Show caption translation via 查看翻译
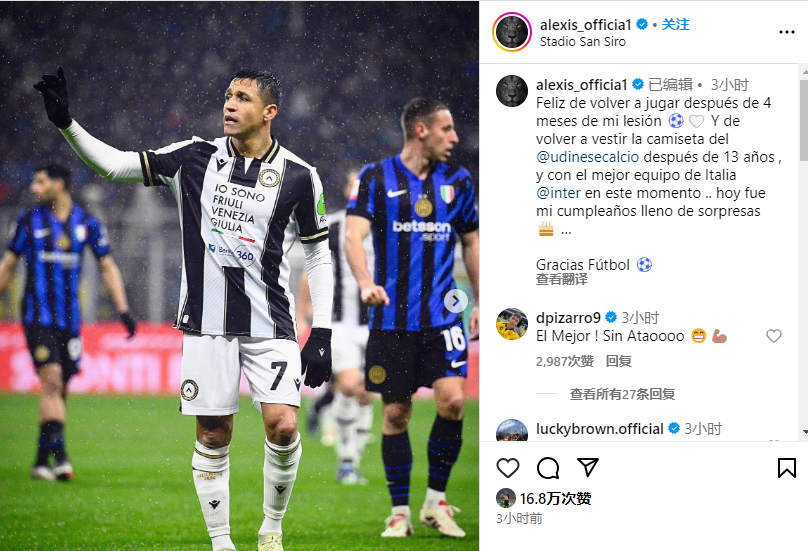 pyautogui.click(x=562, y=279)
